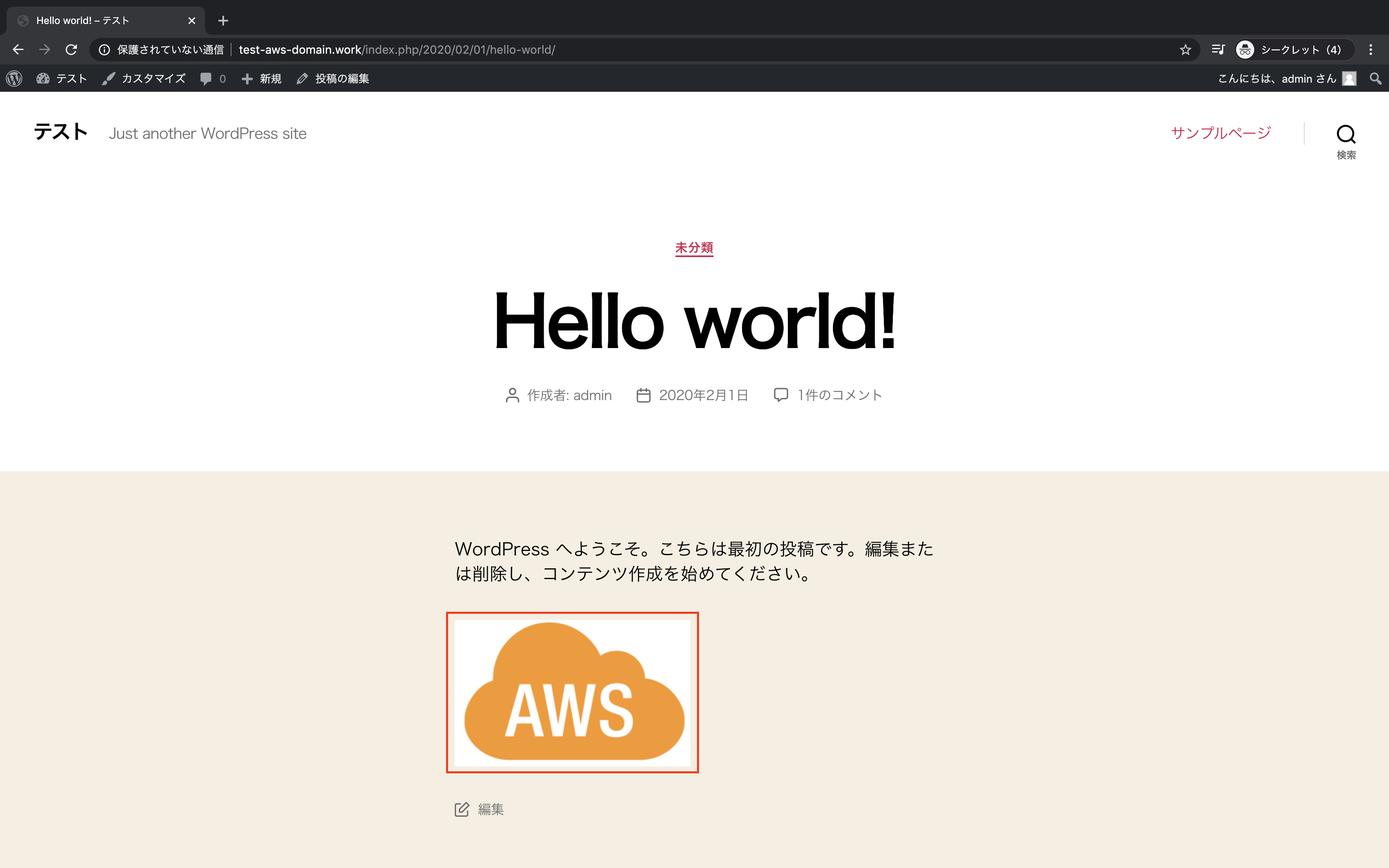The image size is (1389, 868).
Task: Reload the page with refresh icon
Action: [71, 50]
